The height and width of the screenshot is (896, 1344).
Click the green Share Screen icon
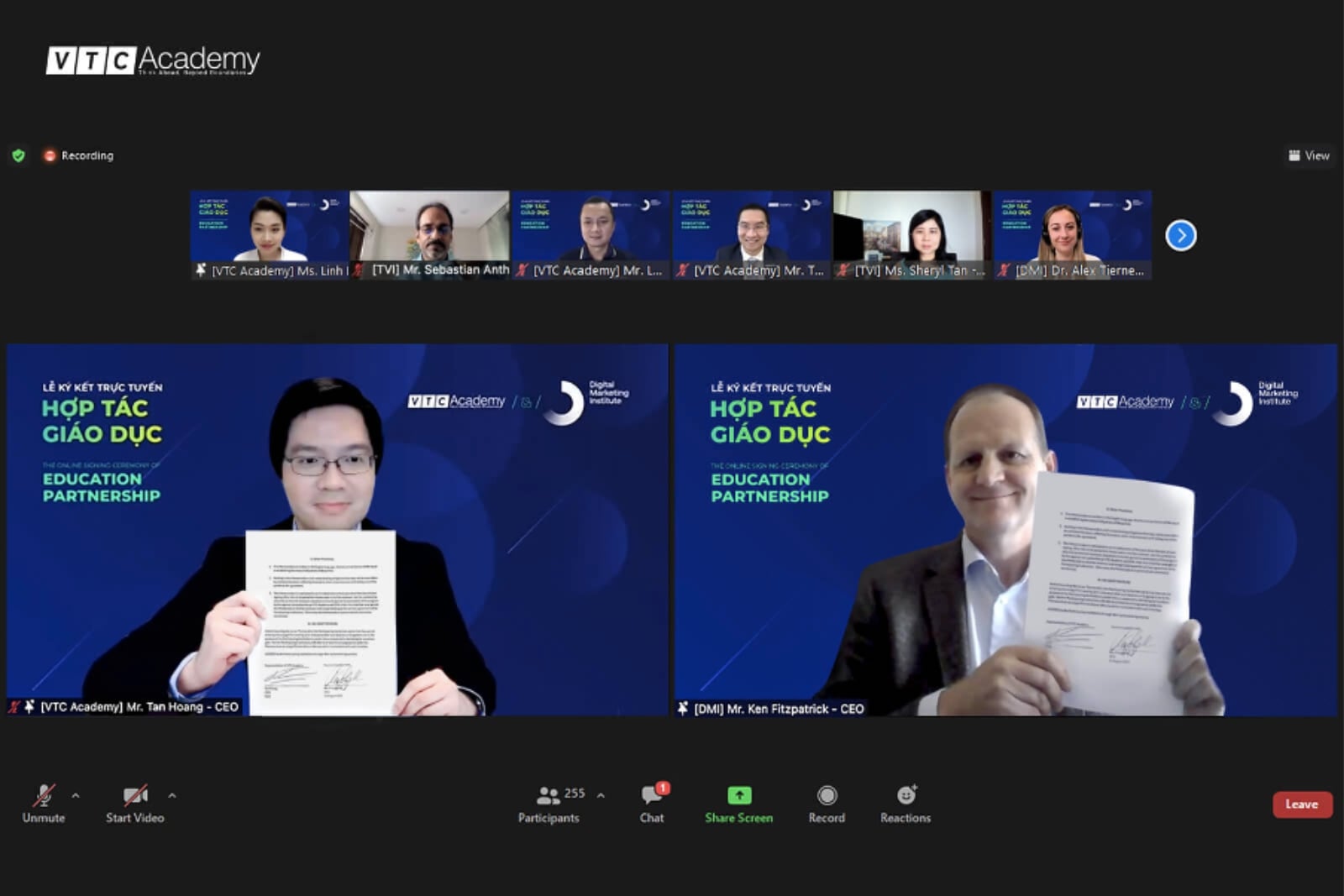pyautogui.click(x=738, y=795)
